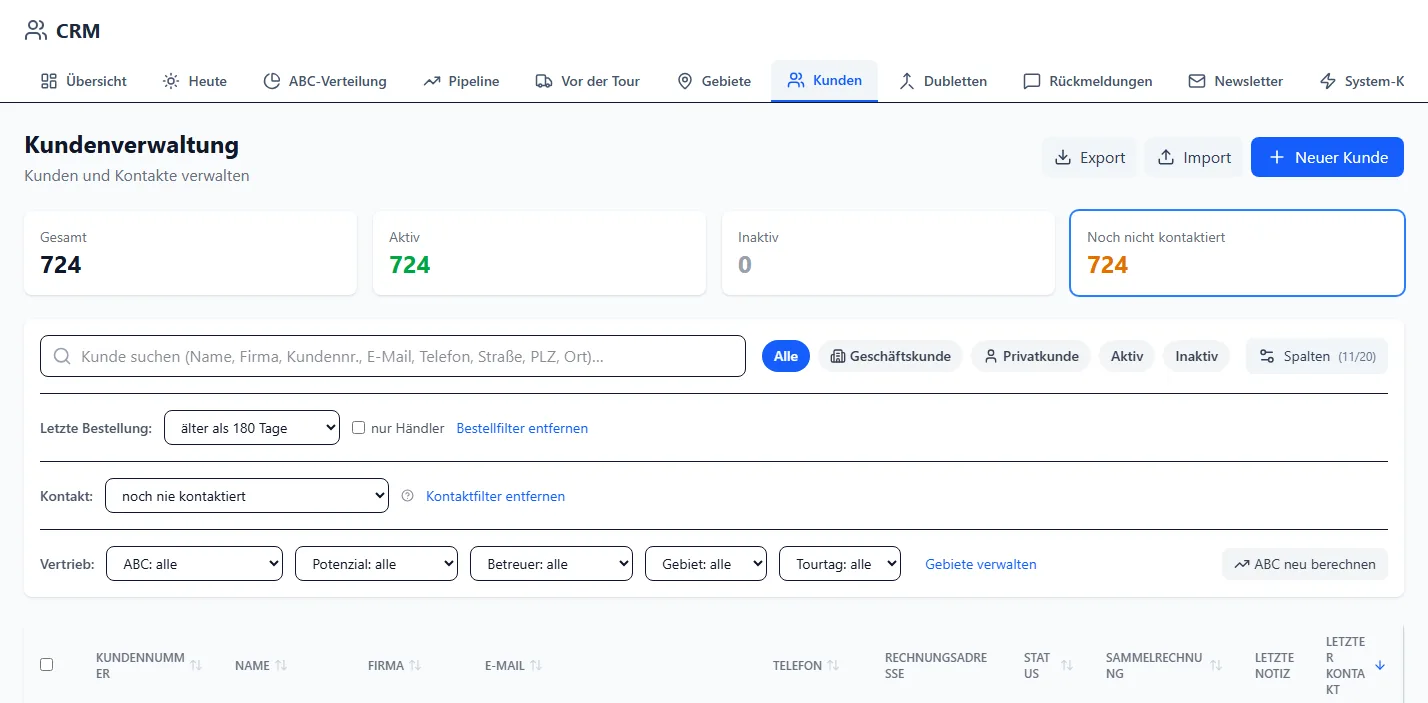Open the Newsletter tab
Image resolution: width=1428 pixels, height=703 pixels.
(x=1236, y=81)
